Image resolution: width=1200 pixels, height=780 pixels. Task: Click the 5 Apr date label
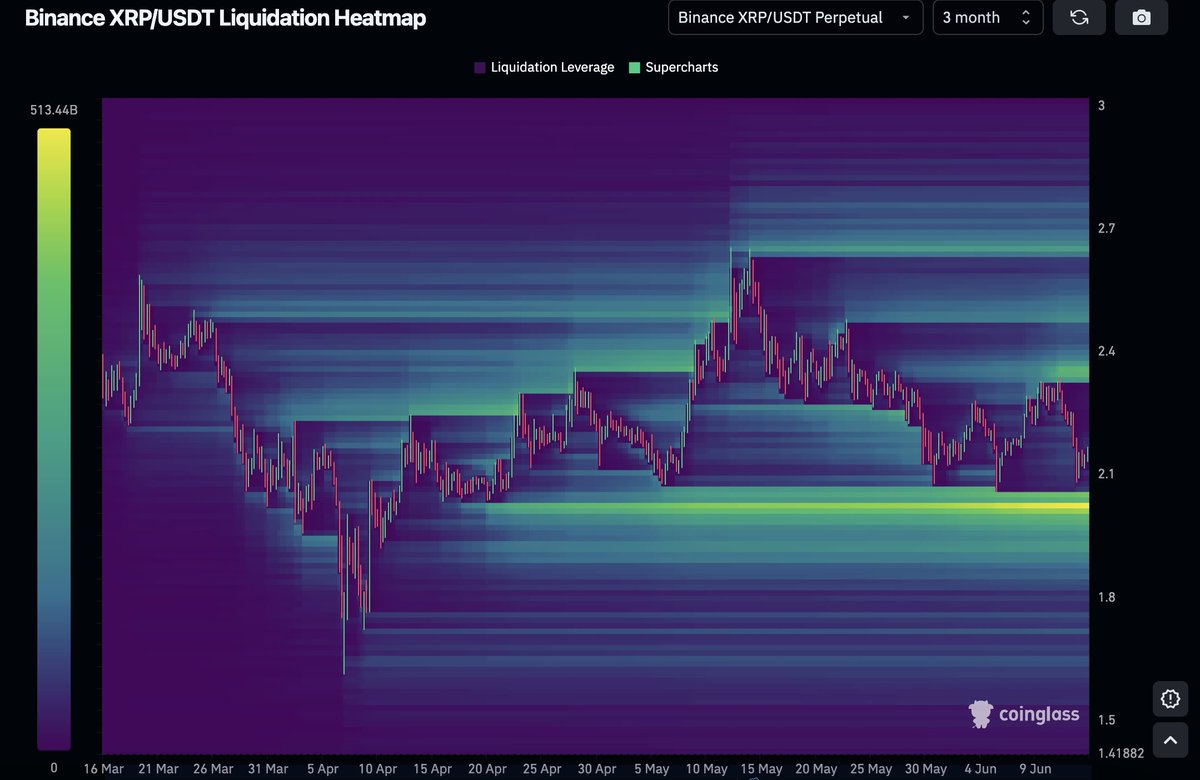[322, 769]
